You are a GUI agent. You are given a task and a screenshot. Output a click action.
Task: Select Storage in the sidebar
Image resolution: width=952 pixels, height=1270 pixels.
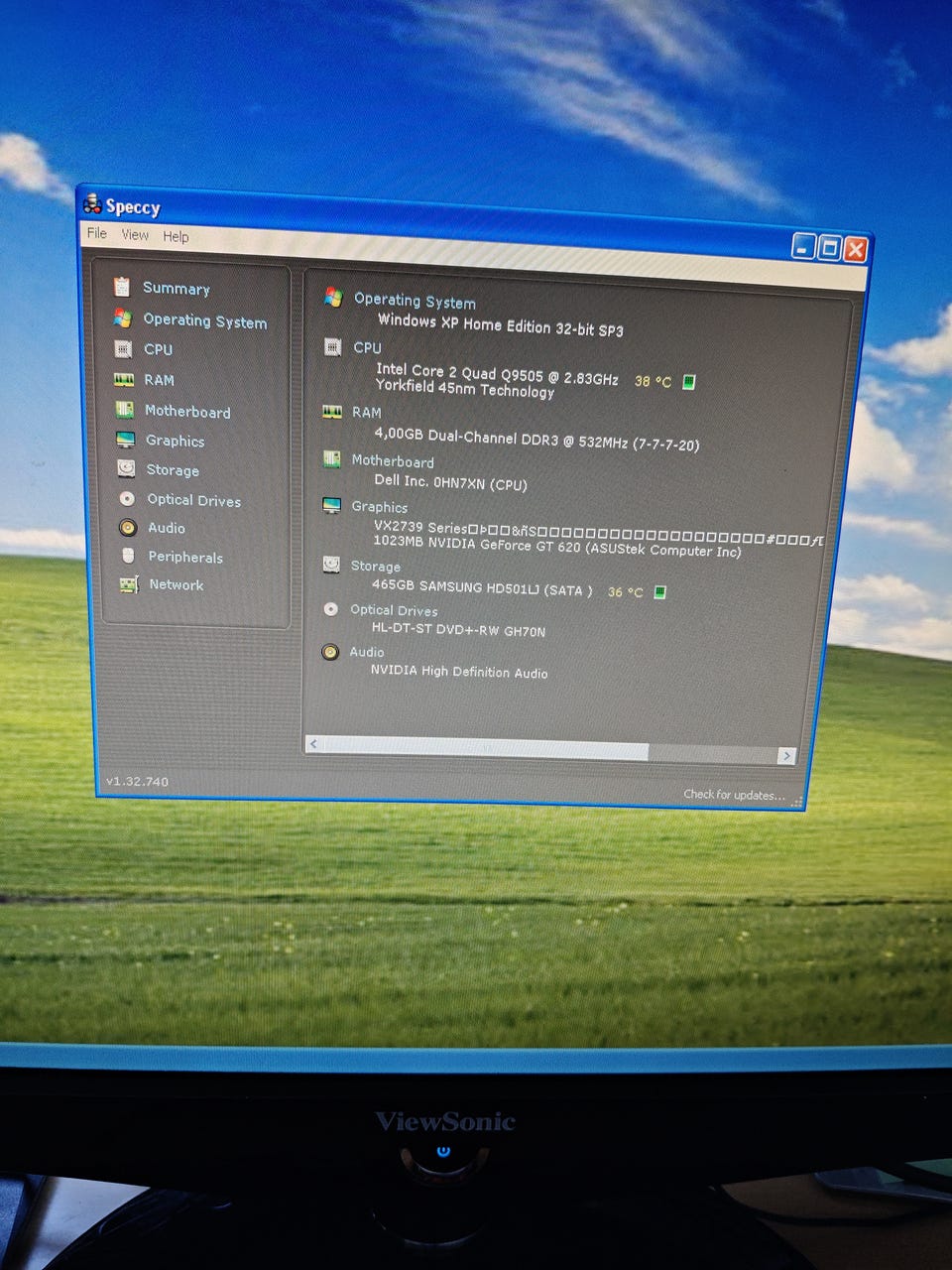coord(173,470)
